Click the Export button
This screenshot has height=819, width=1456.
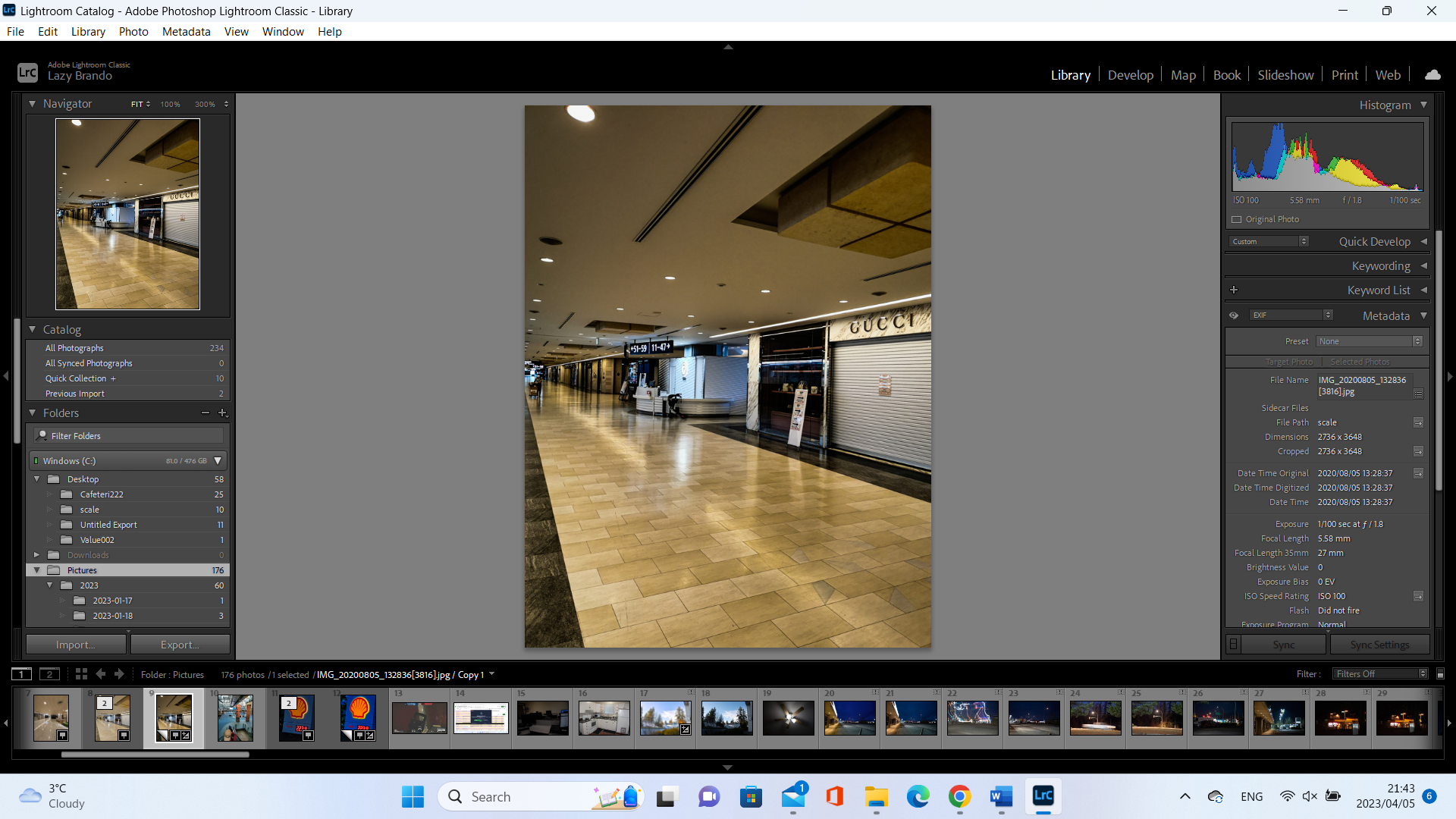(180, 645)
